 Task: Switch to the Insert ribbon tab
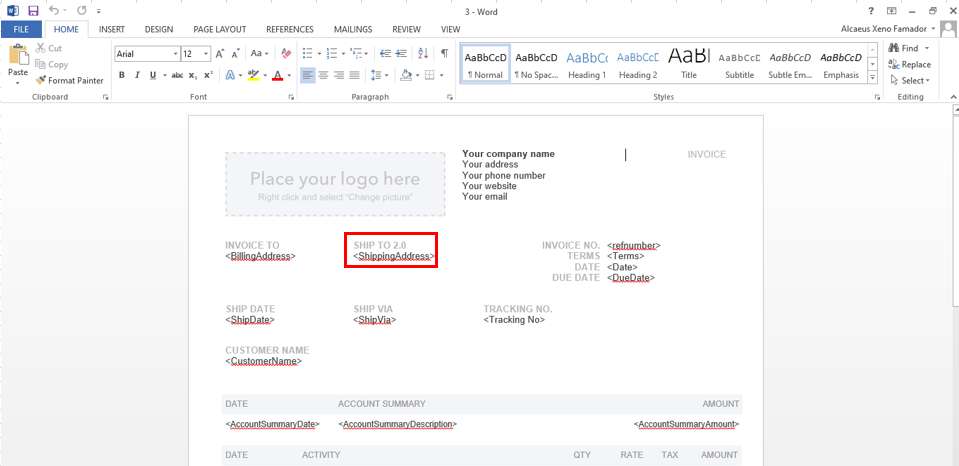pyautogui.click(x=112, y=29)
